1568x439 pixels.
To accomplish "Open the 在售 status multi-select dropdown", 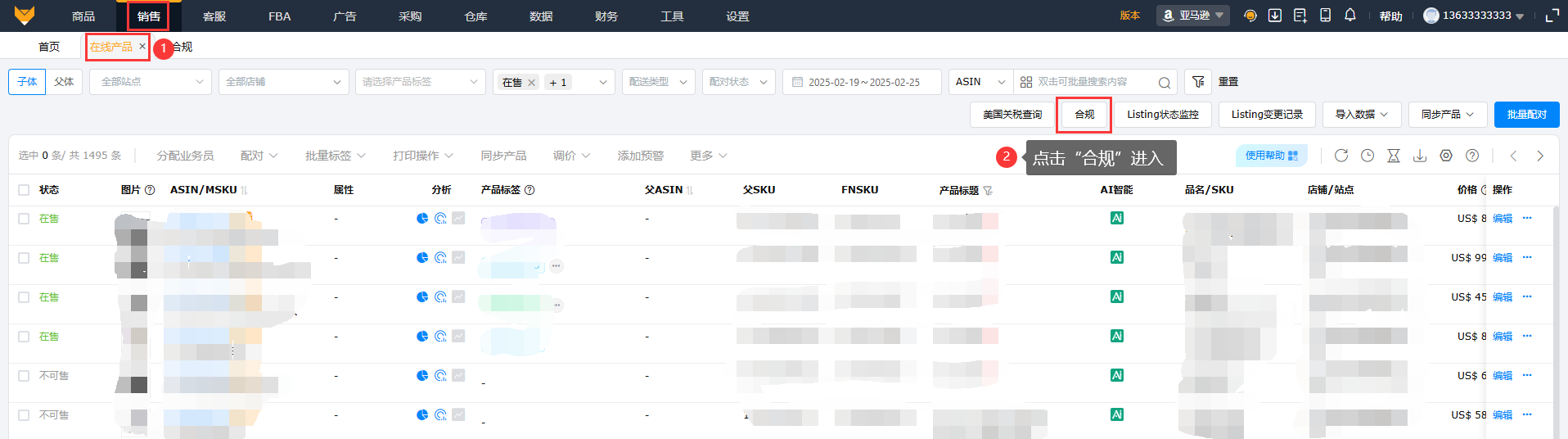I will (x=553, y=82).
